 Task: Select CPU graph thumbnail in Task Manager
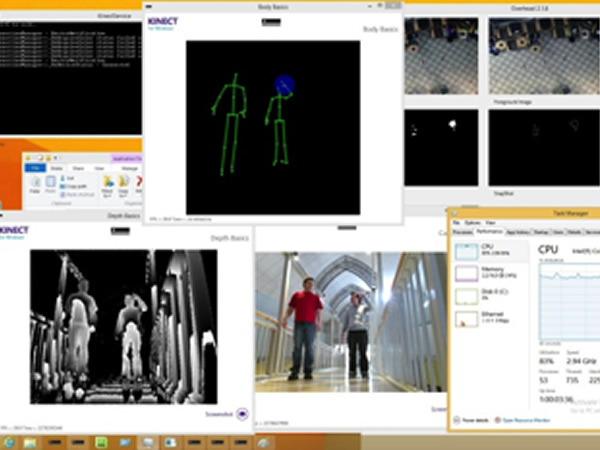(x=466, y=251)
